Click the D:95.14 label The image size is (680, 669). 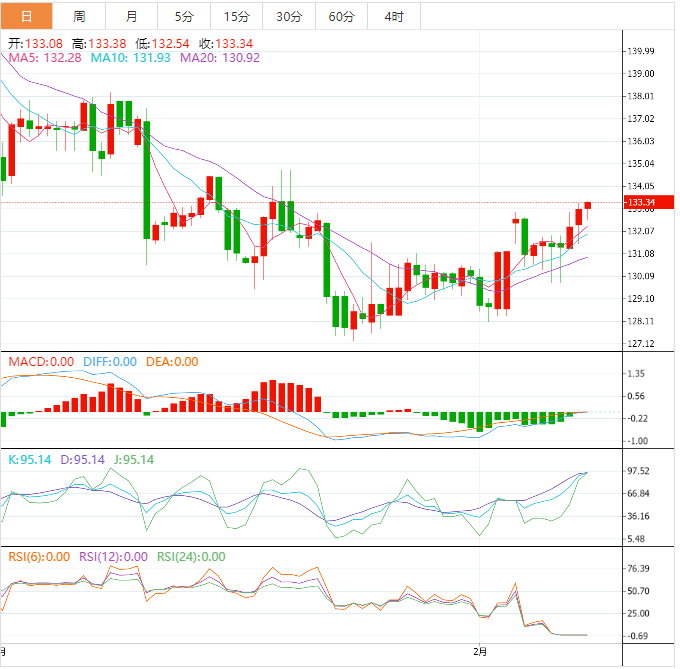pos(82,460)
